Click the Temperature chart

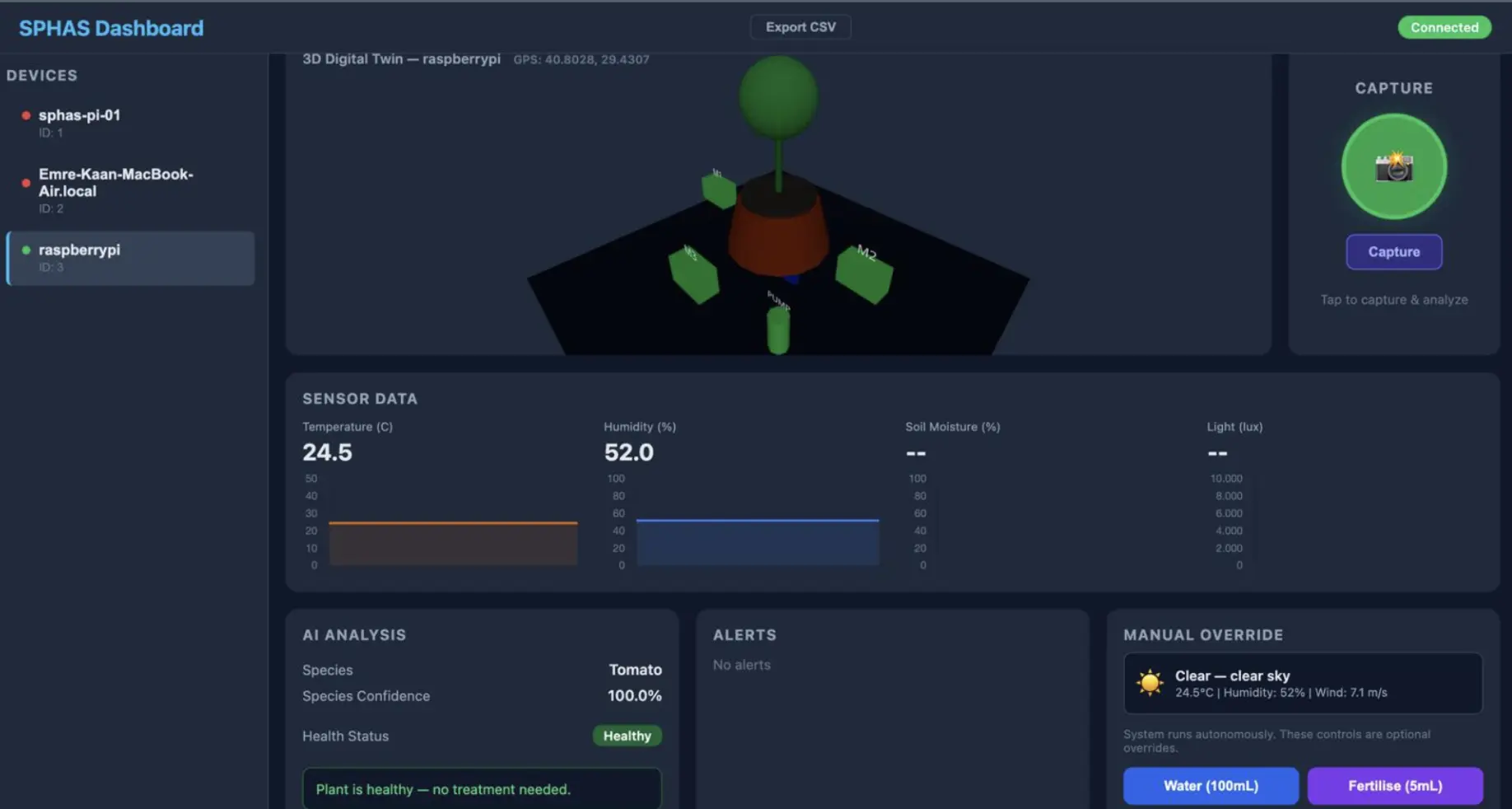click(x=441, y=521)
